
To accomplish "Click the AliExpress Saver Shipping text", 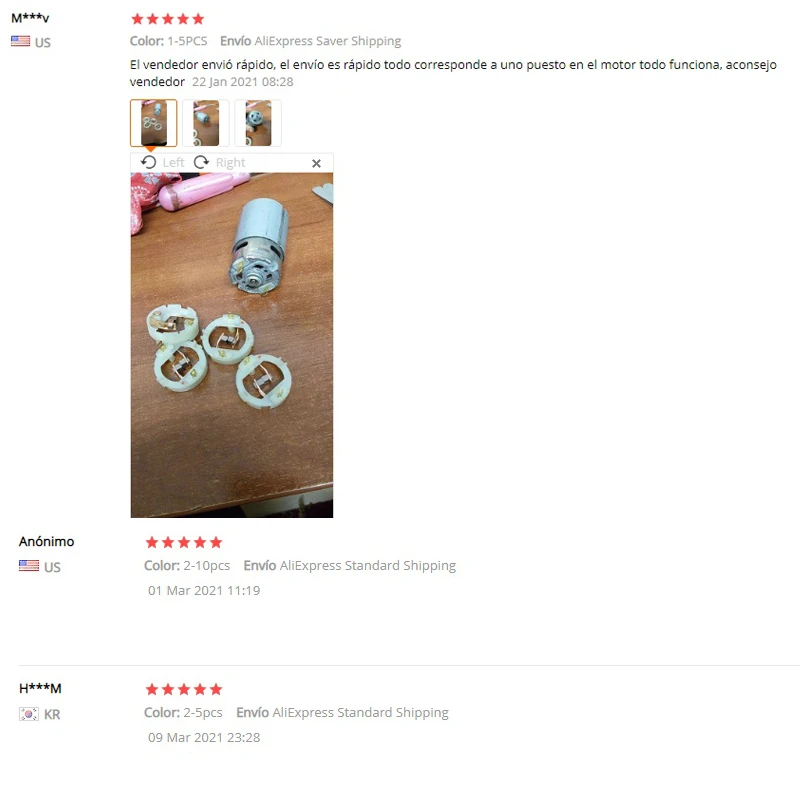I will tap(328, 41).
